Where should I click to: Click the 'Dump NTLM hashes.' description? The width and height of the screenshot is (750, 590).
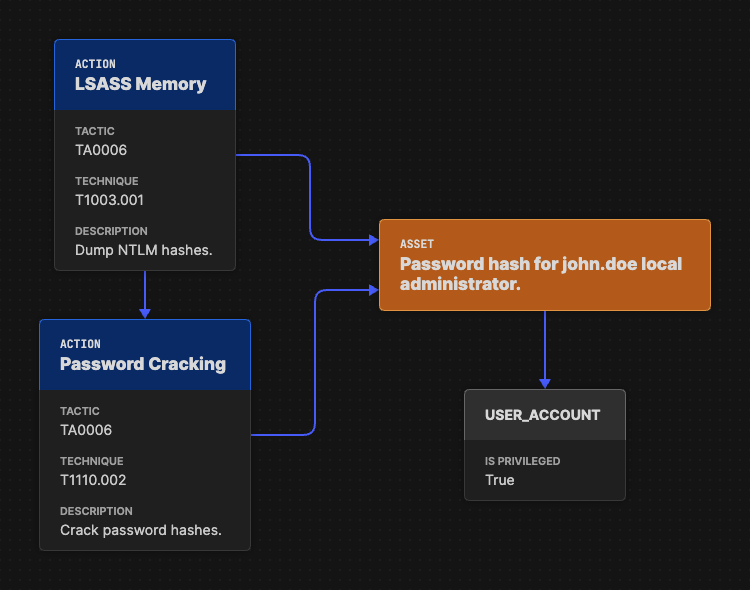click(143, 250)
